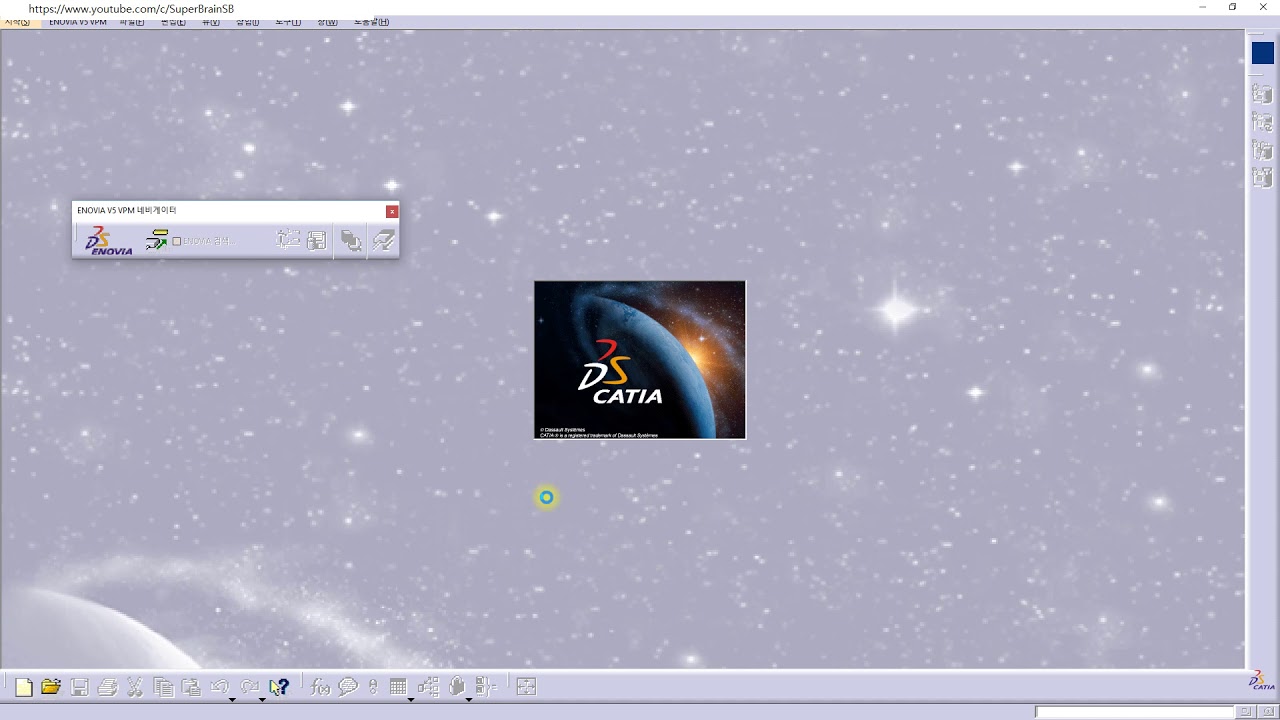Click the Copy icon in bottom toolbar
This screenshot has width=1280, height=720.
point(163,687)
